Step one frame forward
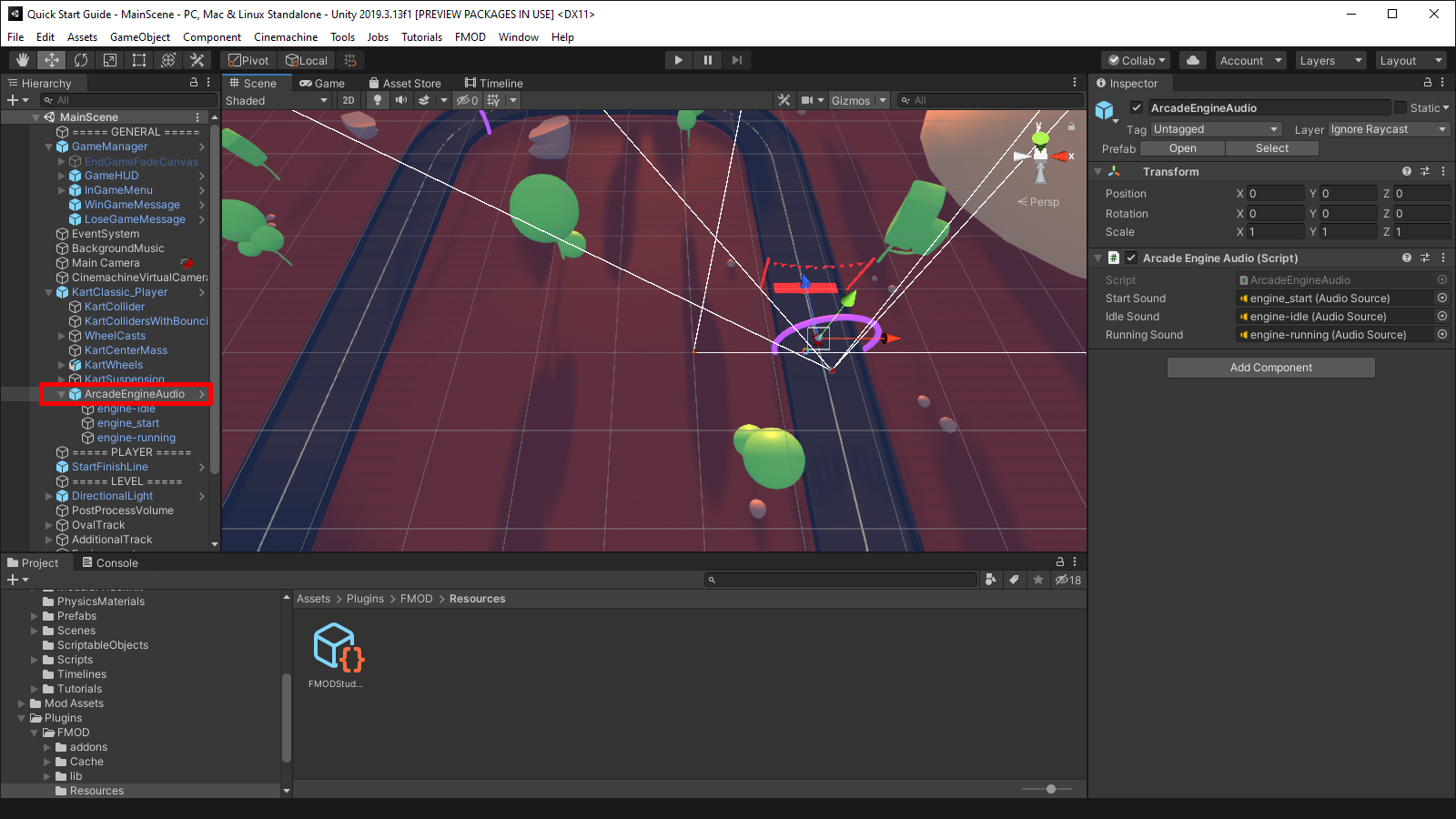 [x=736, y=60]
